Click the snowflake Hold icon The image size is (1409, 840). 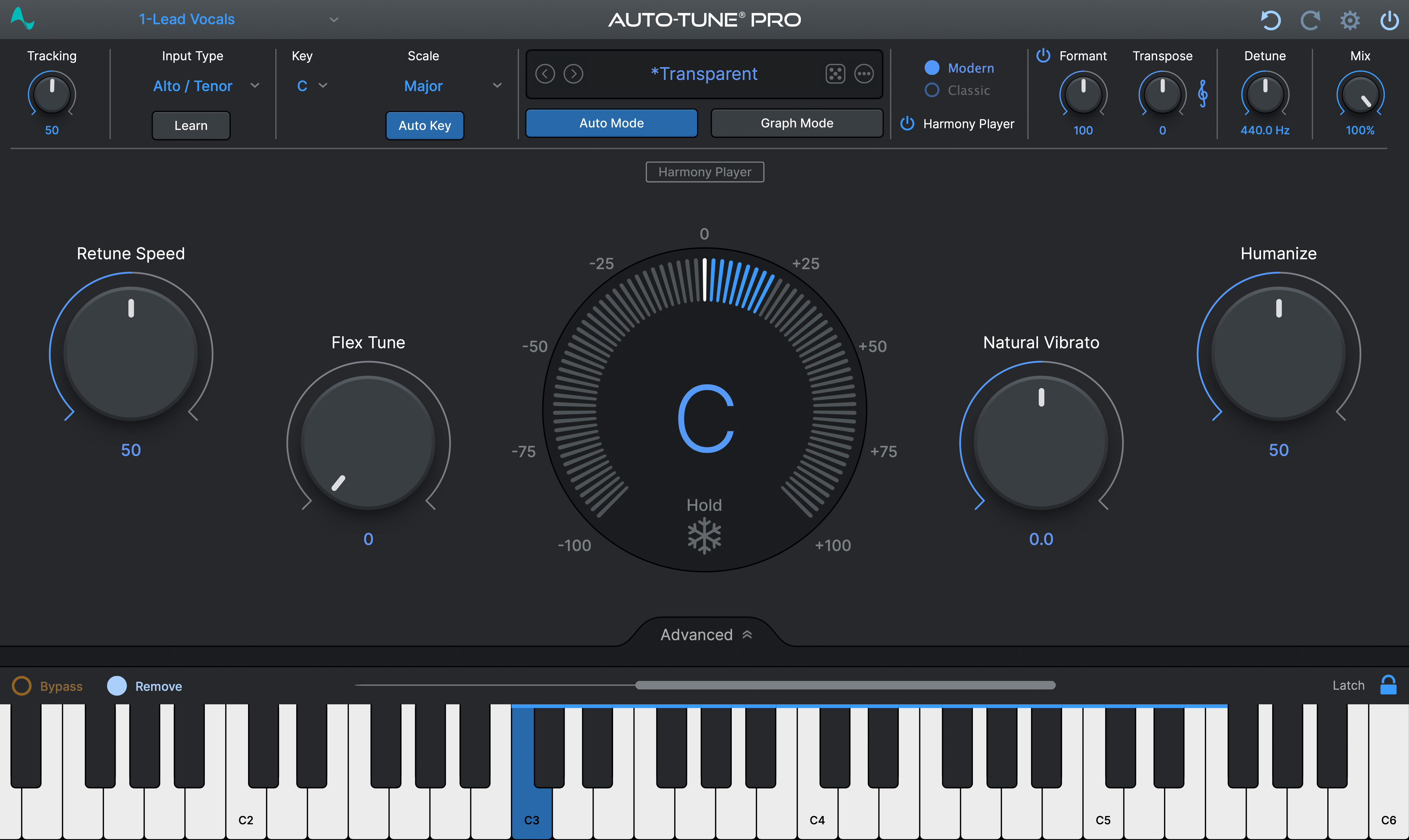coord(704,535)
